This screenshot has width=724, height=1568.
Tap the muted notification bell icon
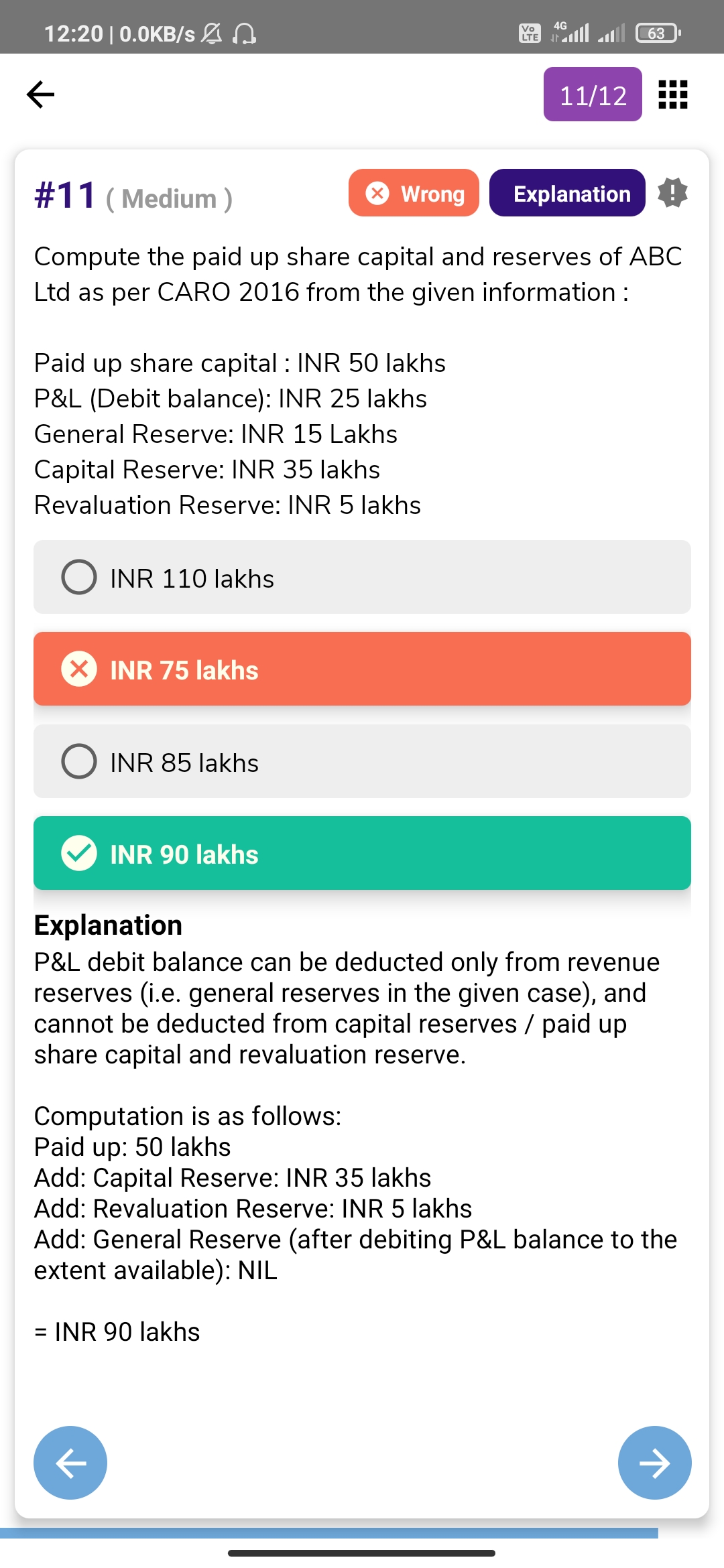tap(212, 33)
